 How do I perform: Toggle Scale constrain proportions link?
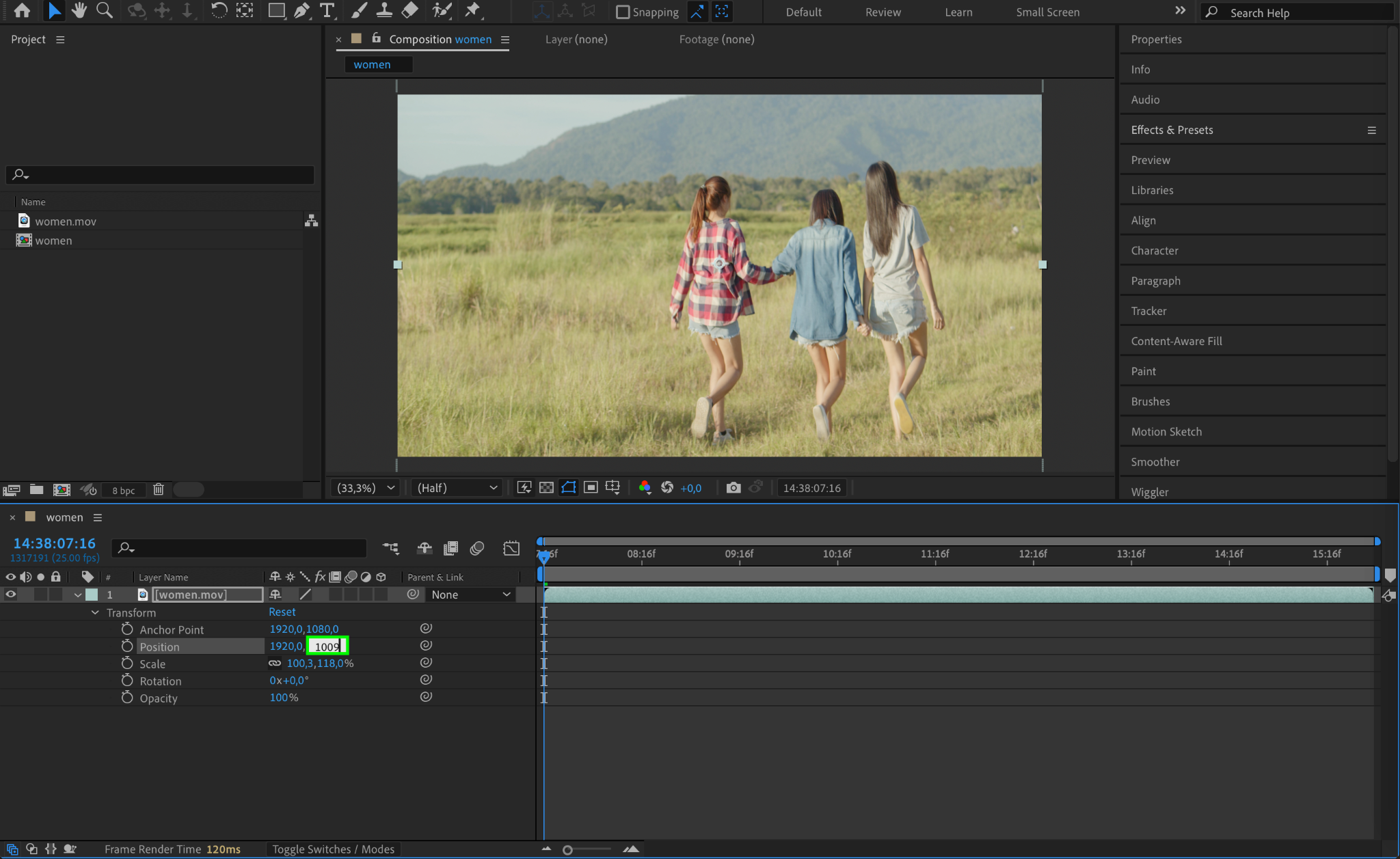click(275, 663)
